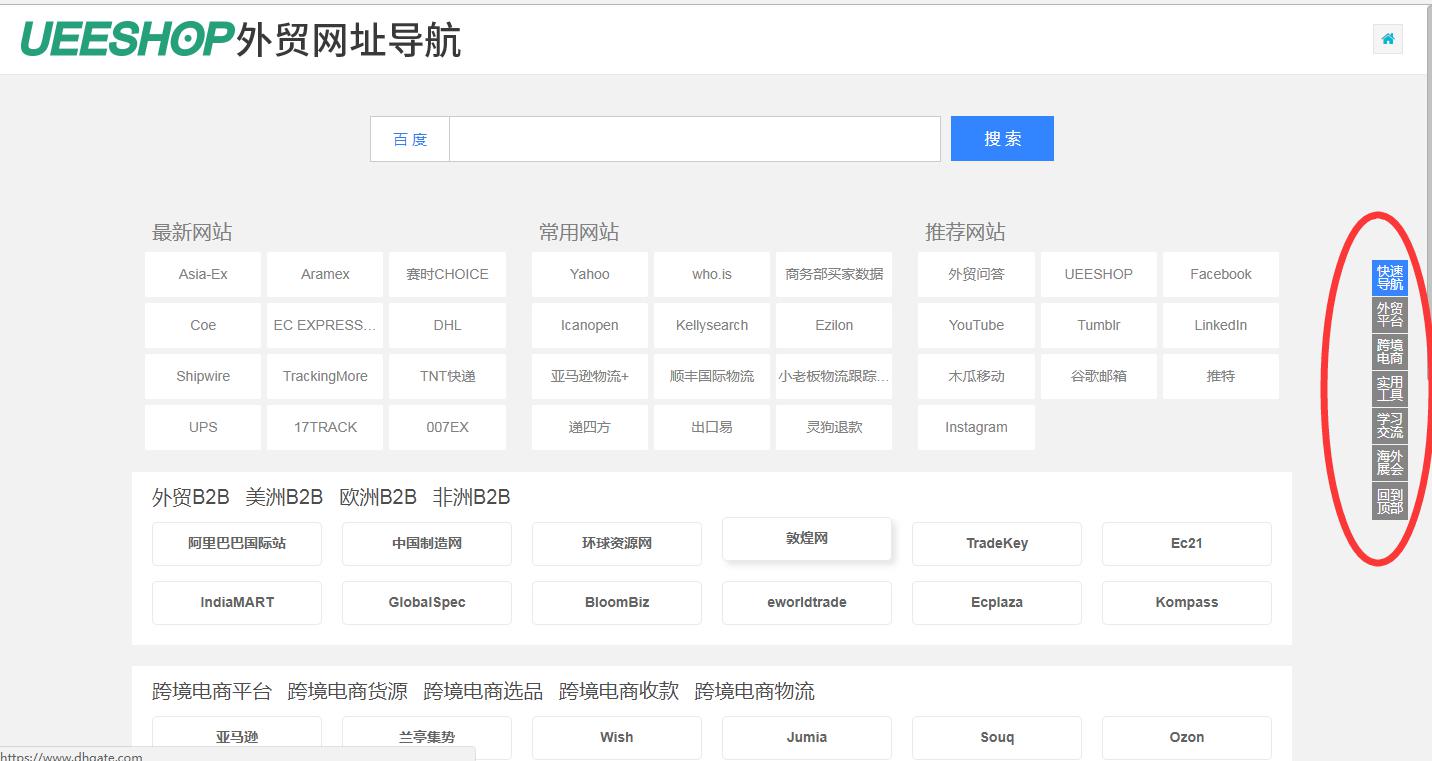The height and width of the screenshot is (761, 1432).
Task: Open the Facebook link
Action: click(1220, 273)
